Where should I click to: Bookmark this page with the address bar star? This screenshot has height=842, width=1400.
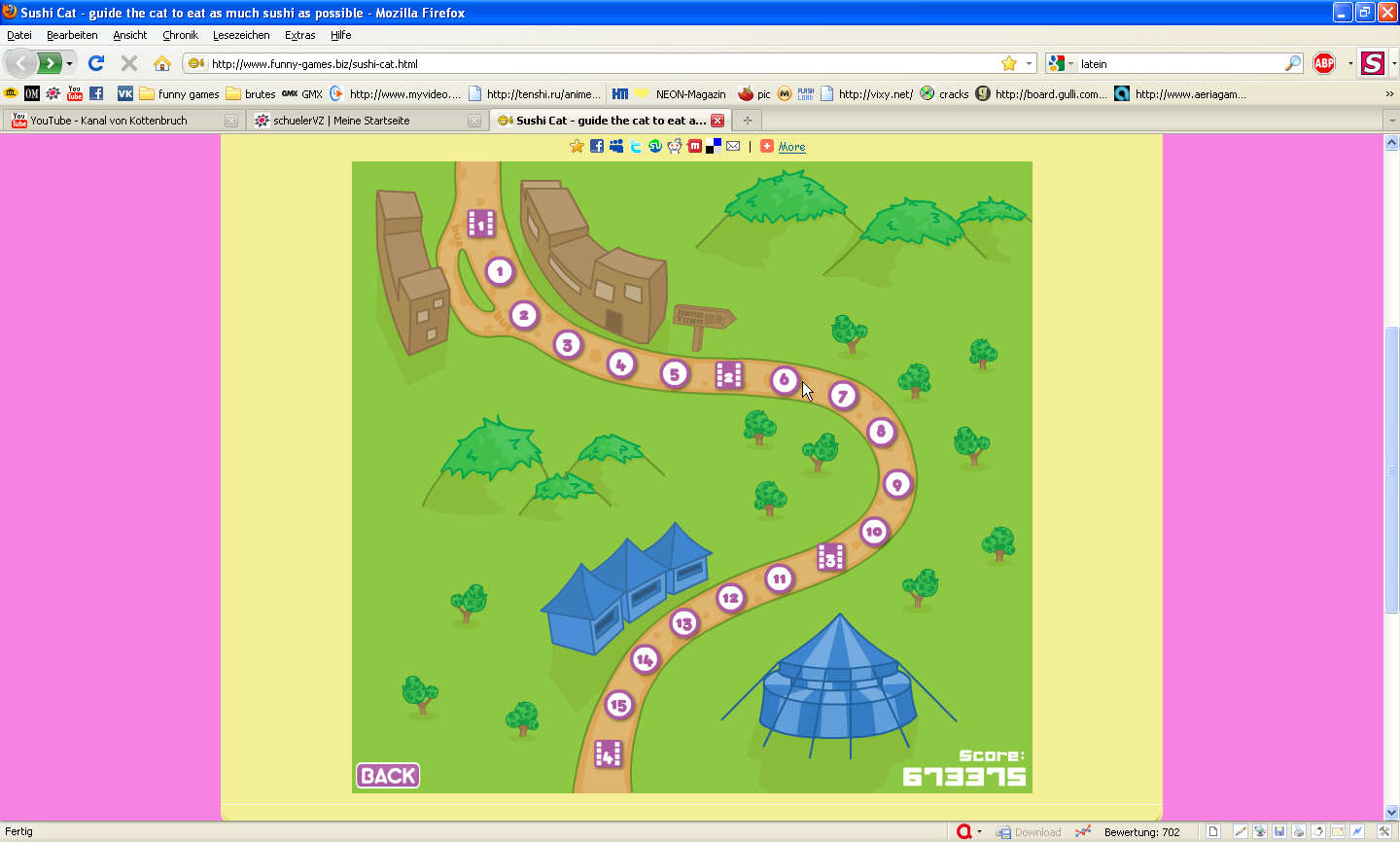coord(1009,63)
